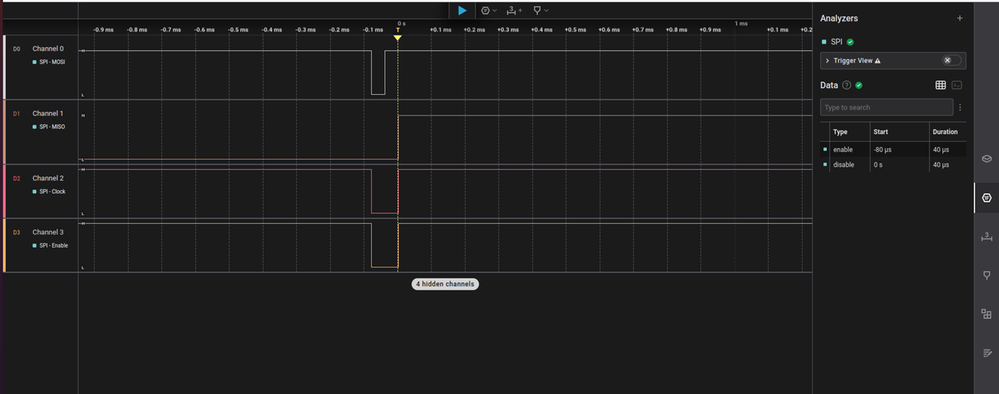
Task: Show channels via '4 hidden channels' pill
Action: (445, 284)
